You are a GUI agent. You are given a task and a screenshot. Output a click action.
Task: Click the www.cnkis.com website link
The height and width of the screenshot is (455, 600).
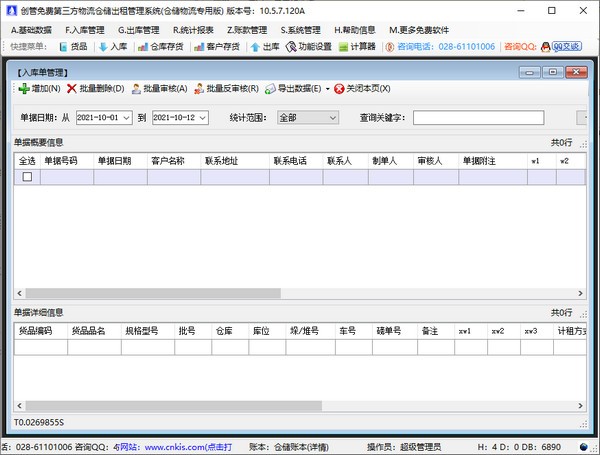(x=188, y=447)
